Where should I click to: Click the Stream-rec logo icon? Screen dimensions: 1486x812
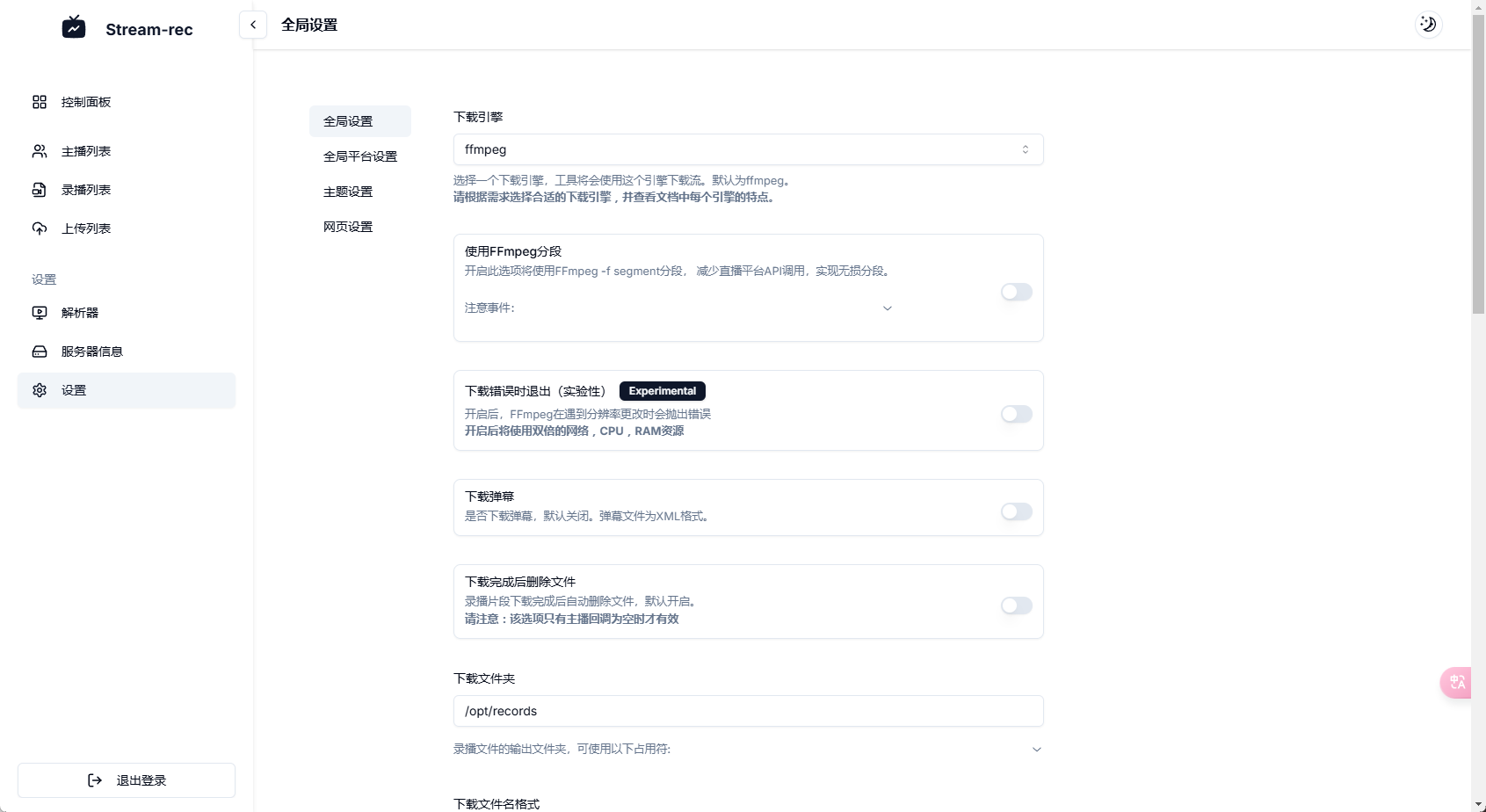[74, 27]
